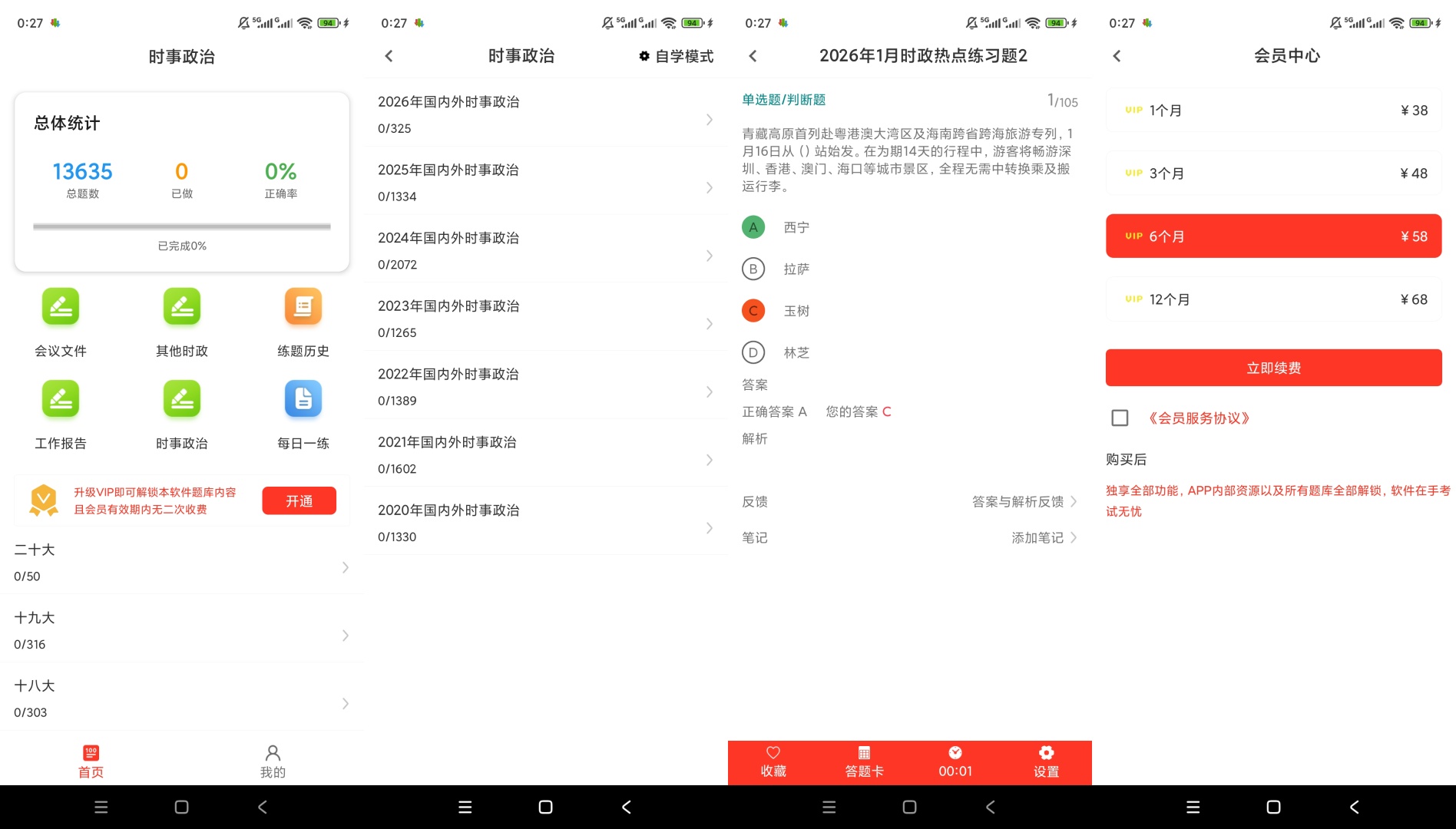
Task: Open 设置 gear in quiz toolbar
Action: click(1046, 752)
